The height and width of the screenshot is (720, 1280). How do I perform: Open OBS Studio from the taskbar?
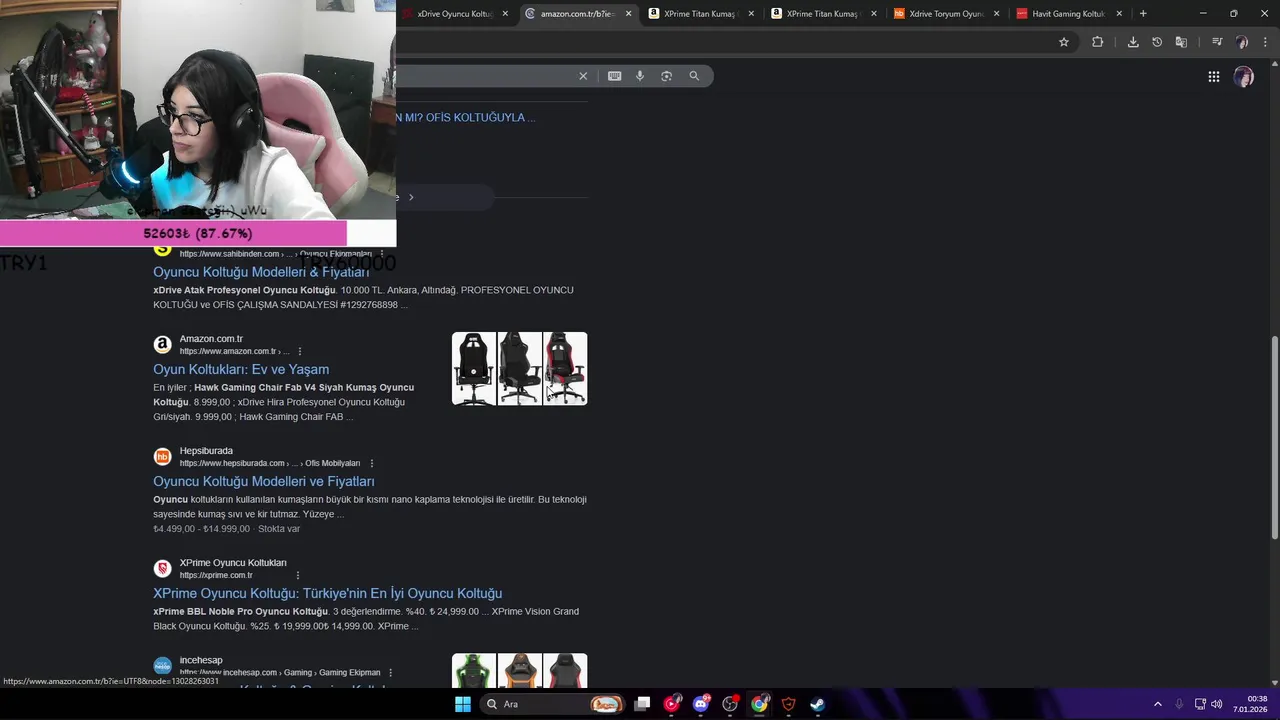[x=730, y=704]
